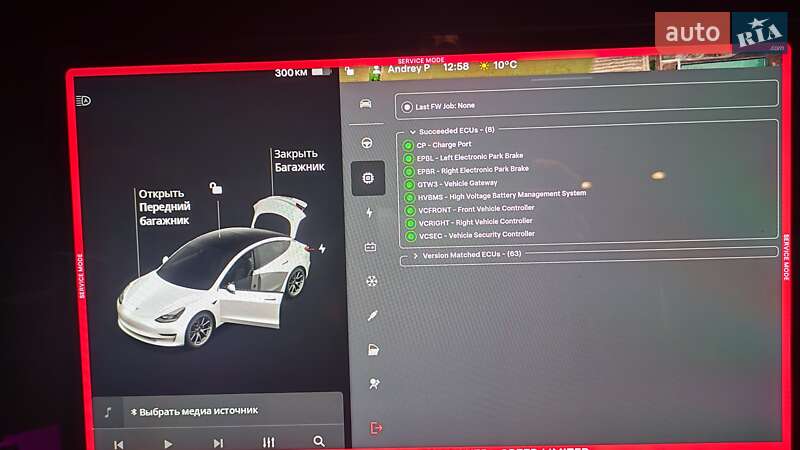Tap the charge port lightning icon on car
Image resolution: width=800 pixels, height=450 pixels.
click(322, 248)
